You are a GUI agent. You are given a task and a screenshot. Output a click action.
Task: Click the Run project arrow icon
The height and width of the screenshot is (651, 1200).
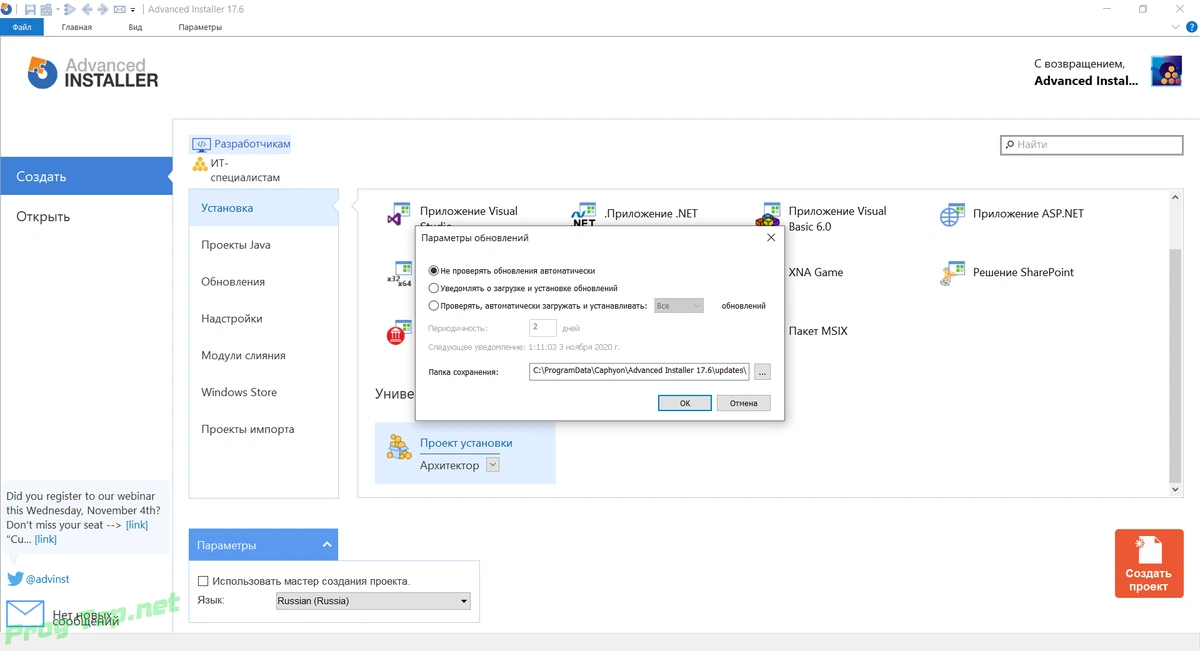click(69, 9)
